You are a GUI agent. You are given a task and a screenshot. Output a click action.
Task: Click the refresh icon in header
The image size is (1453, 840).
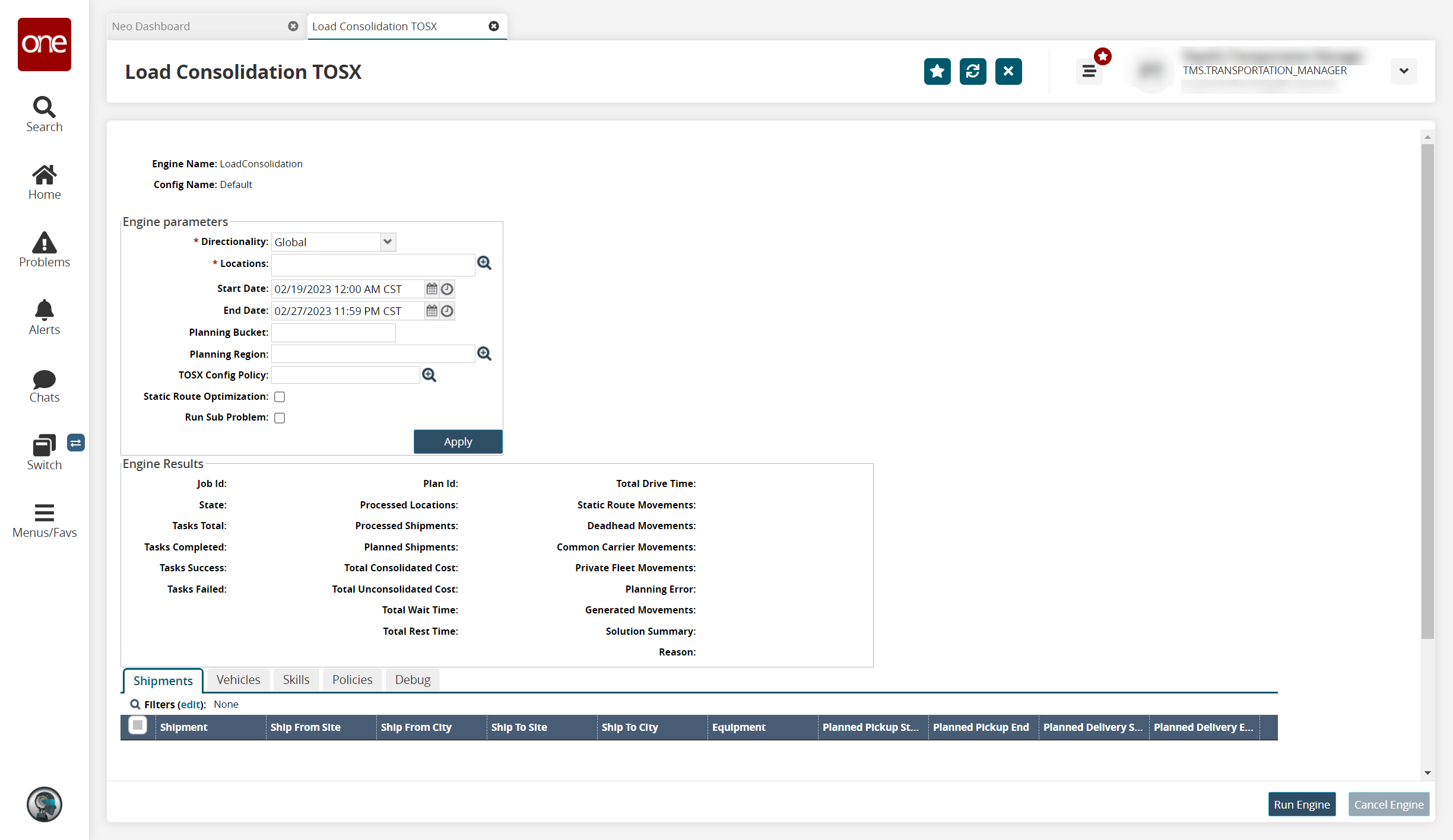coord(973,71)
